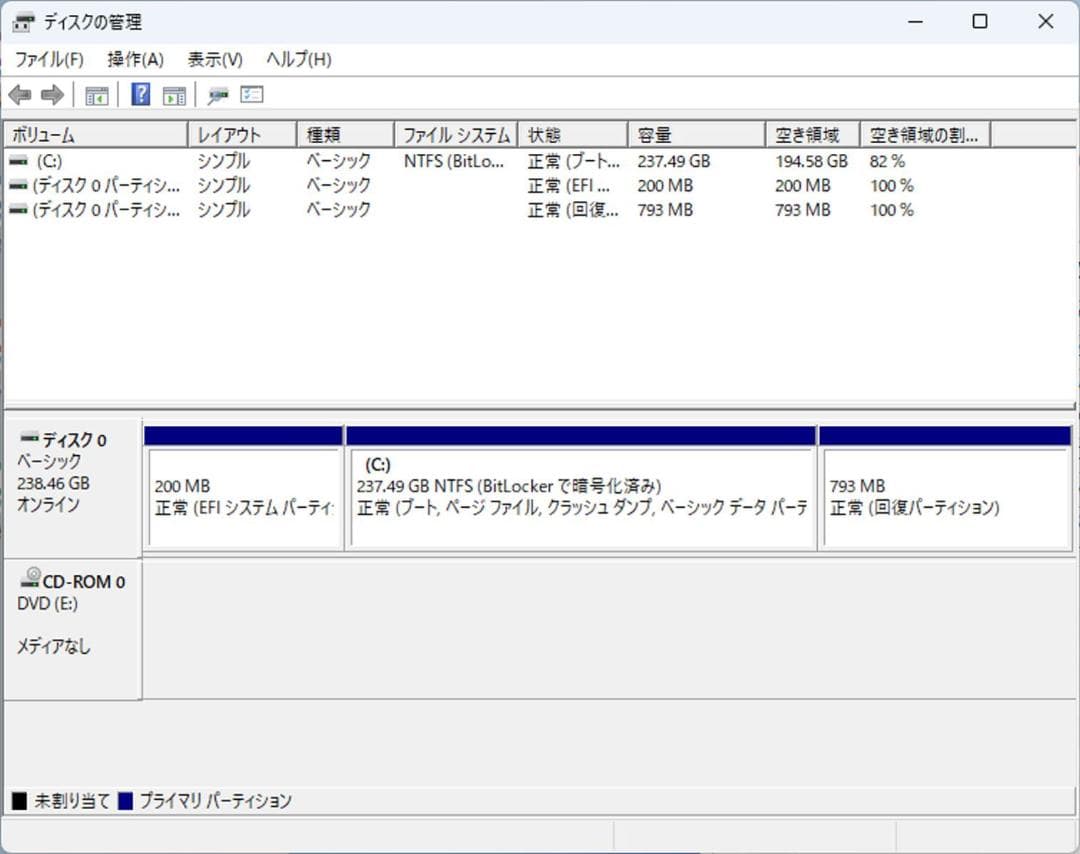This screenshot has height=854, width=1080.
Task: Open the 表示(V) menu
Action: pos(211,59)
